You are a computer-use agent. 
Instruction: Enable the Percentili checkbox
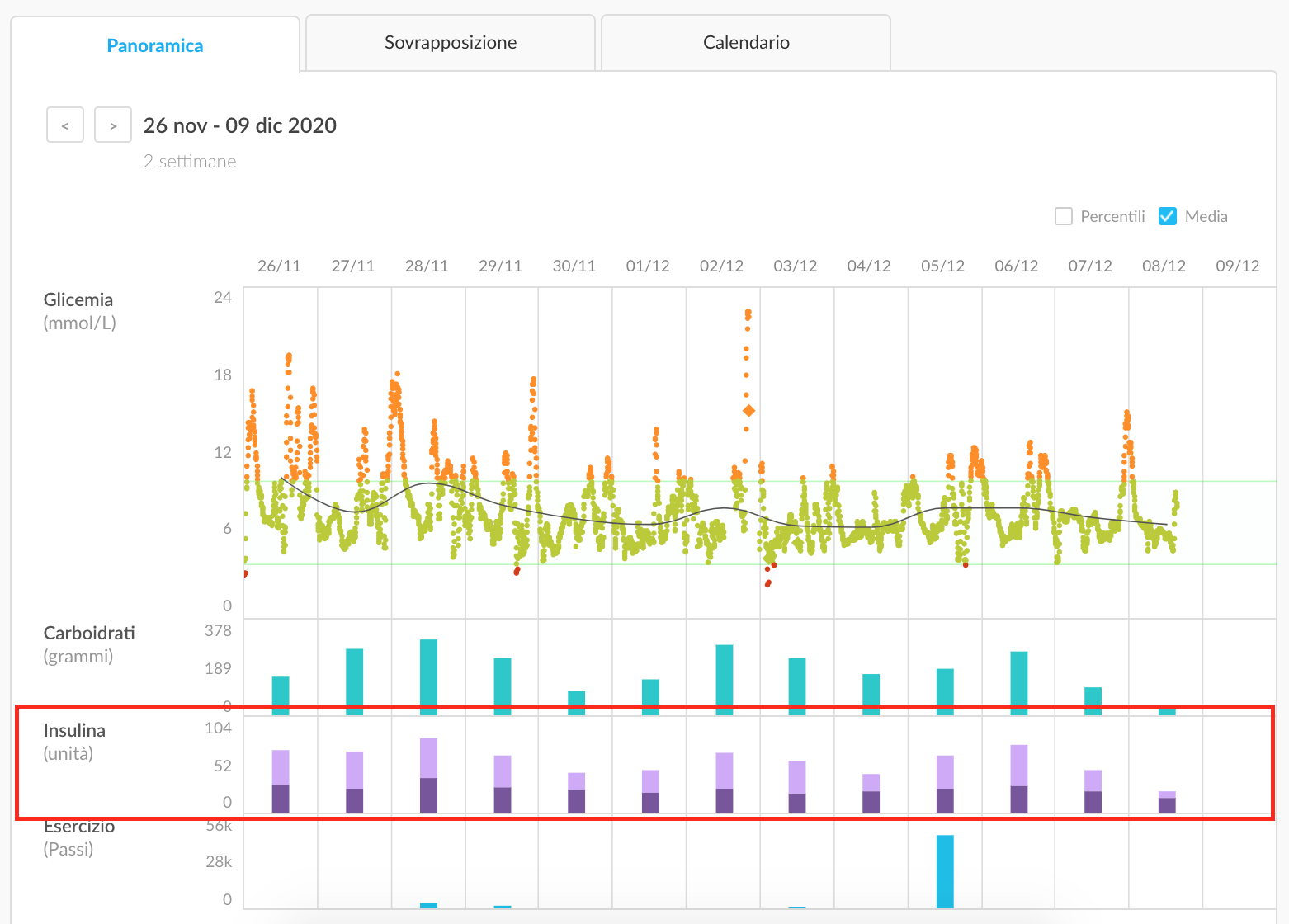tap(1064, 216)
